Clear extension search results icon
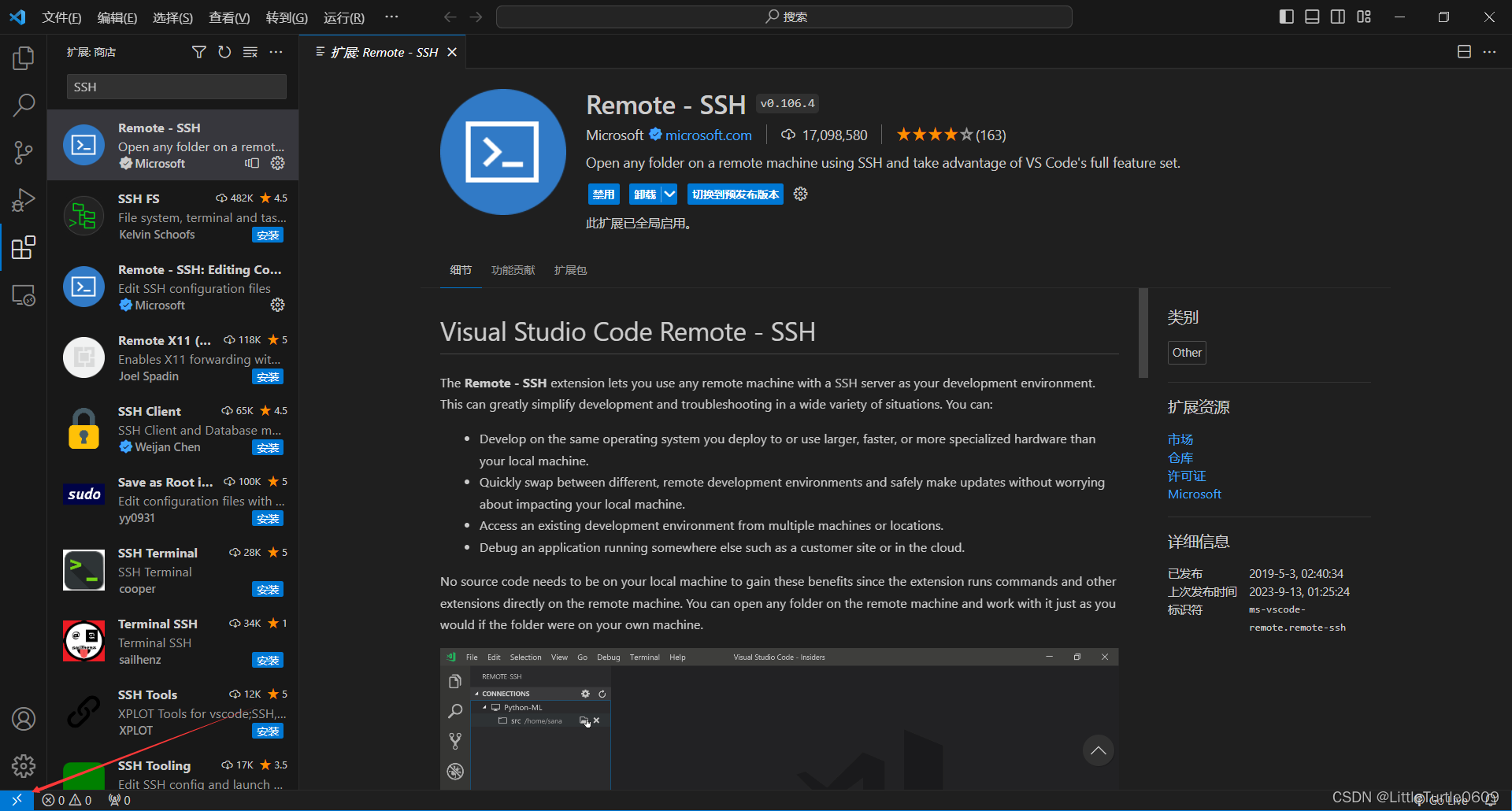Image resolution: width=1512 pixels, height=811 pixels. coord(250,52)
